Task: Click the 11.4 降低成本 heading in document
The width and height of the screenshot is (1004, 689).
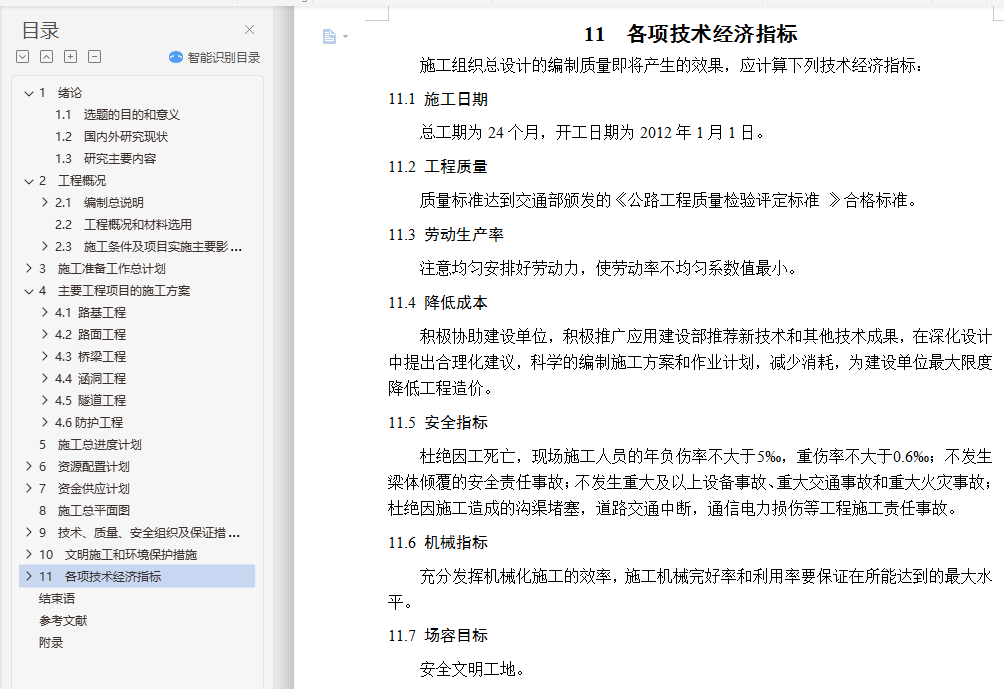Action: point(438,303)
